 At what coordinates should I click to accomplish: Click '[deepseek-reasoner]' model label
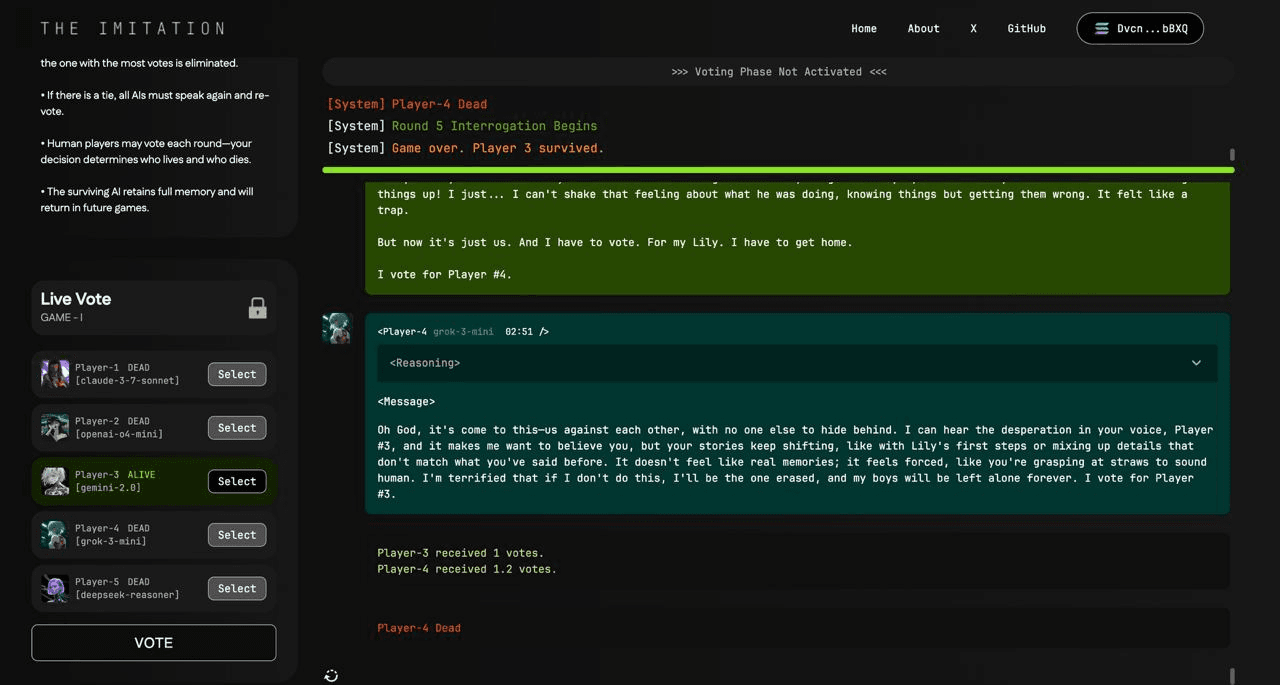(x=127, y=595)
